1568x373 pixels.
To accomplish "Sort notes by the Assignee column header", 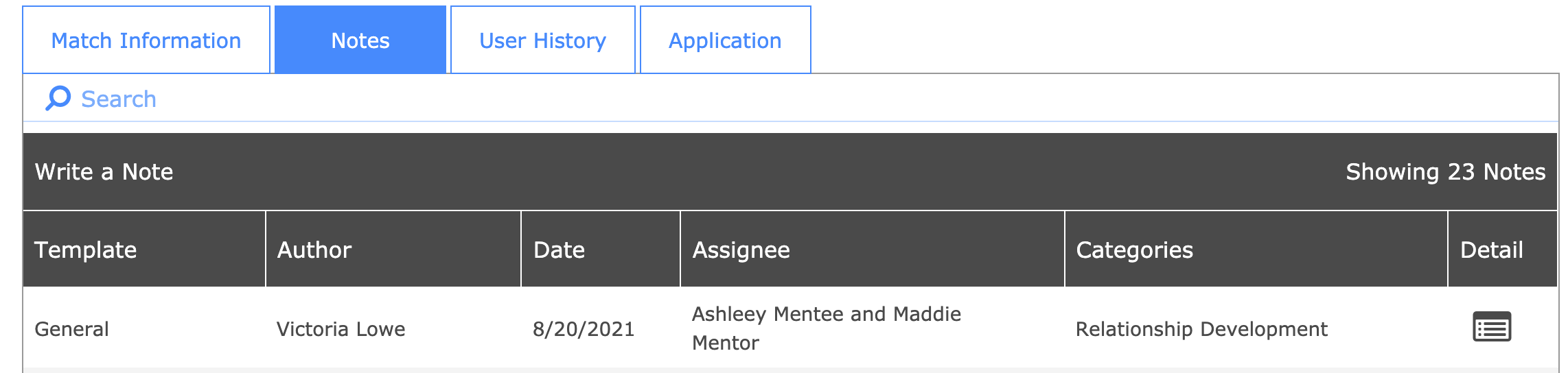I will pyautogui.click(x=741, y=250).
